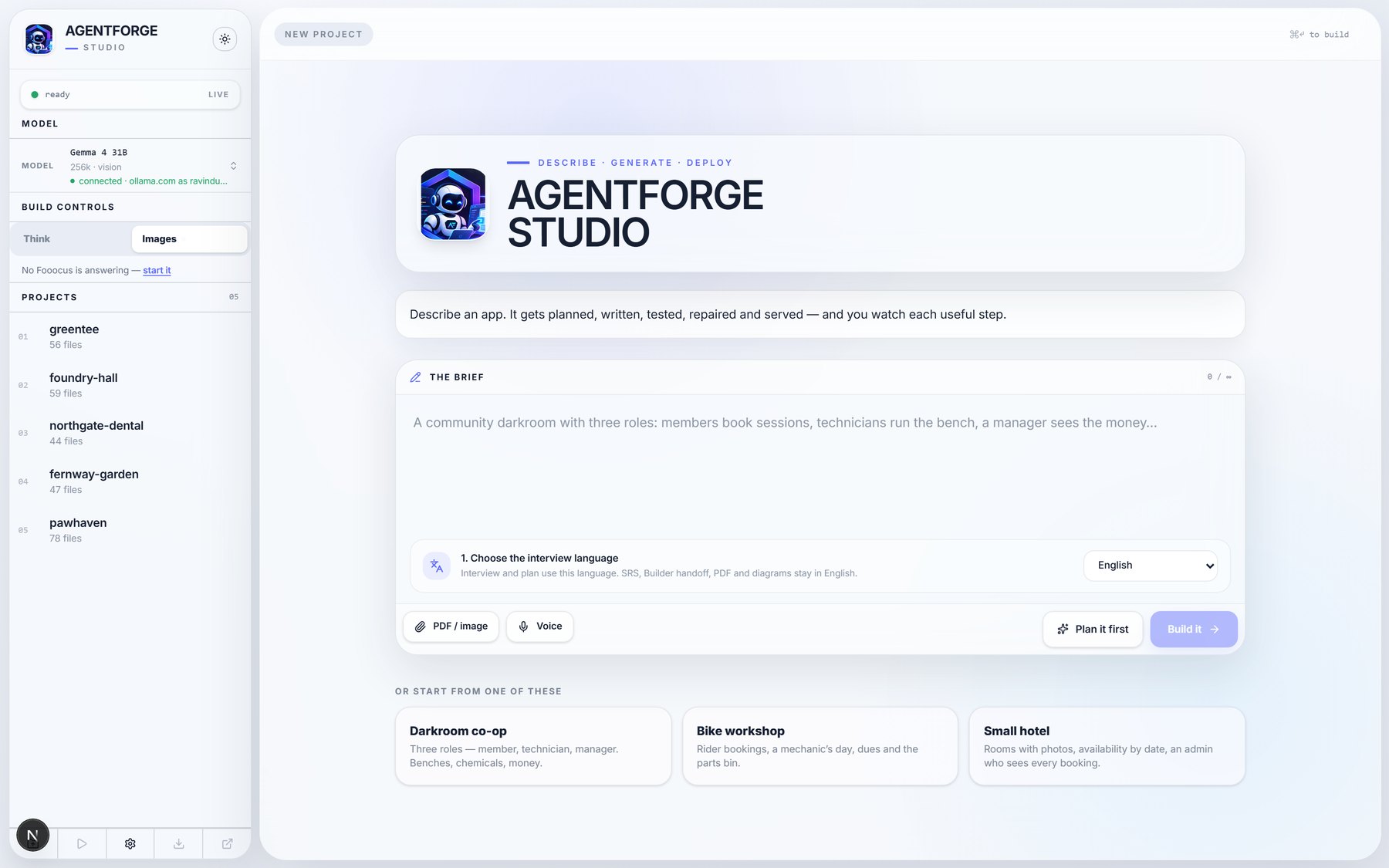This screenshot has height=868, width=1389.
Task: Choose the Darkroom co-op starter card
Action: [x=533, y=746]
